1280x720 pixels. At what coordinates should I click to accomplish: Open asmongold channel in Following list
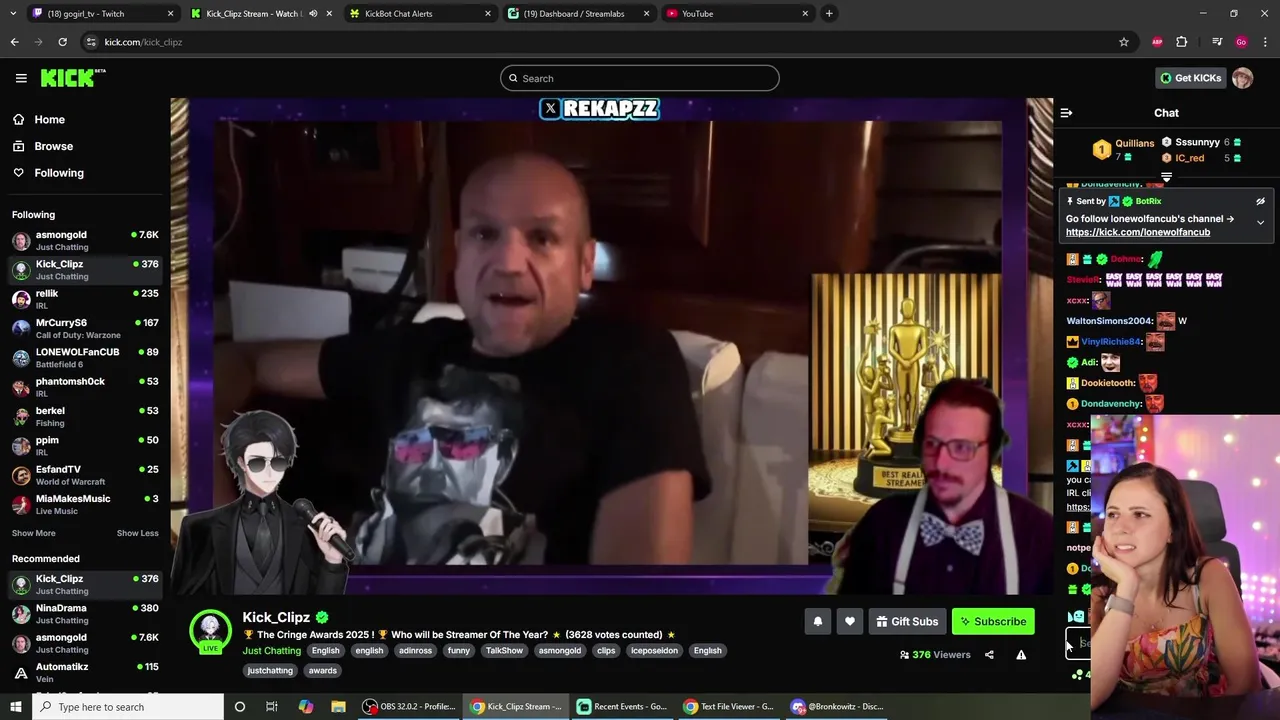tap(85, 240)
